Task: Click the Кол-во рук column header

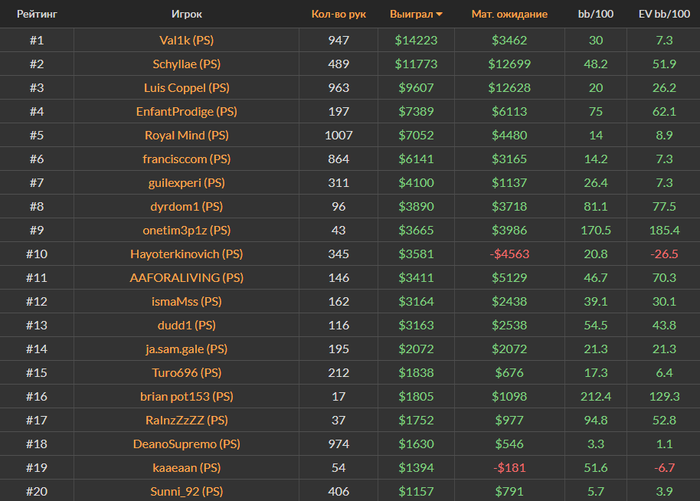Action: click(338, 15)
